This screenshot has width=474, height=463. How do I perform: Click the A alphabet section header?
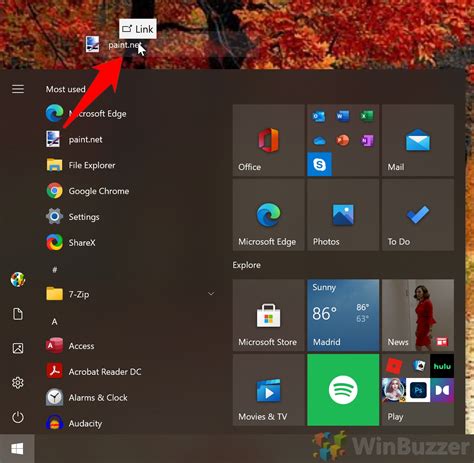pos(55,322)
